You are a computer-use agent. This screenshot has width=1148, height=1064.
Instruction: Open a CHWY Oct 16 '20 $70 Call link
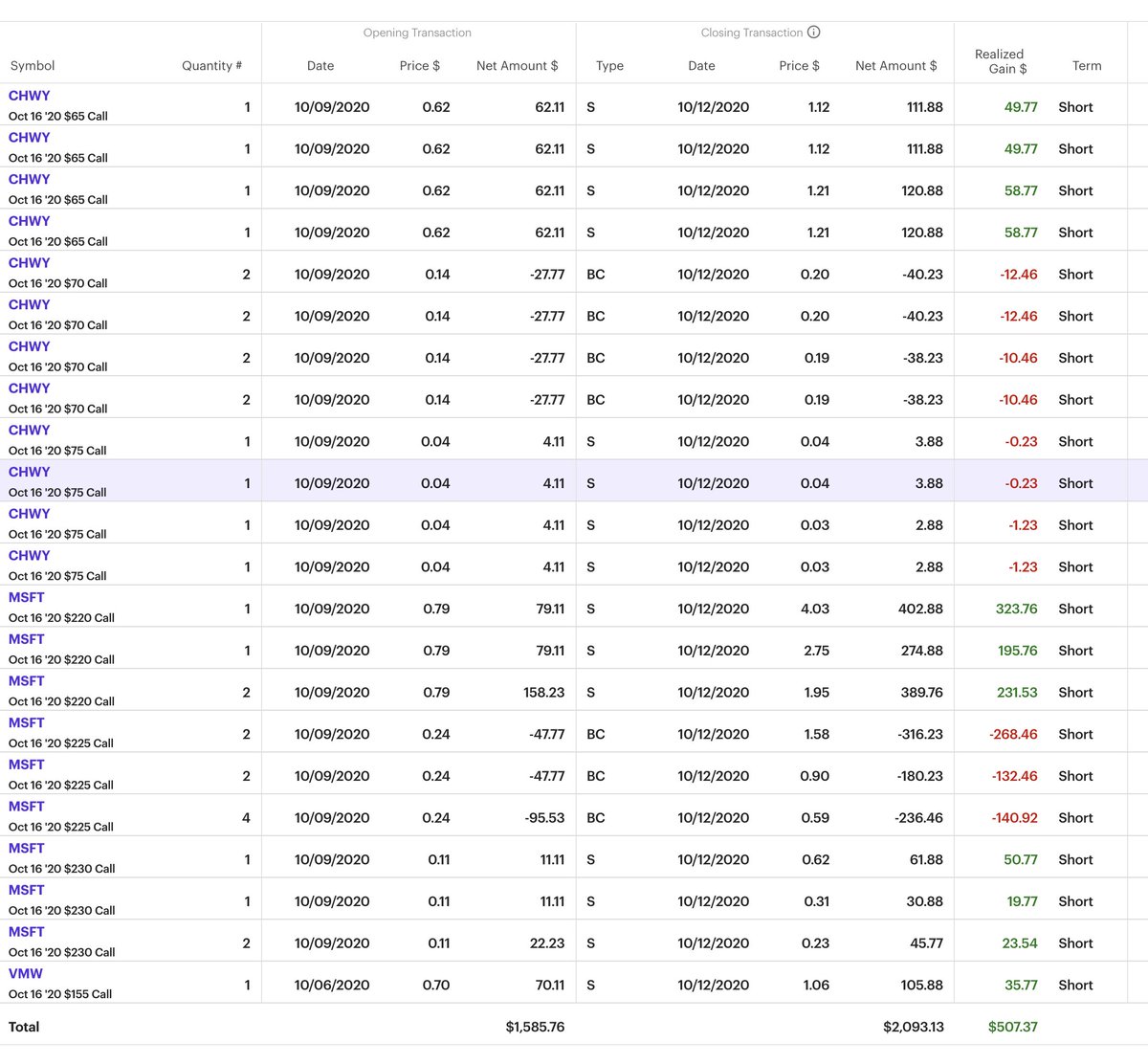pyautogui.click(x=29, y=262)
